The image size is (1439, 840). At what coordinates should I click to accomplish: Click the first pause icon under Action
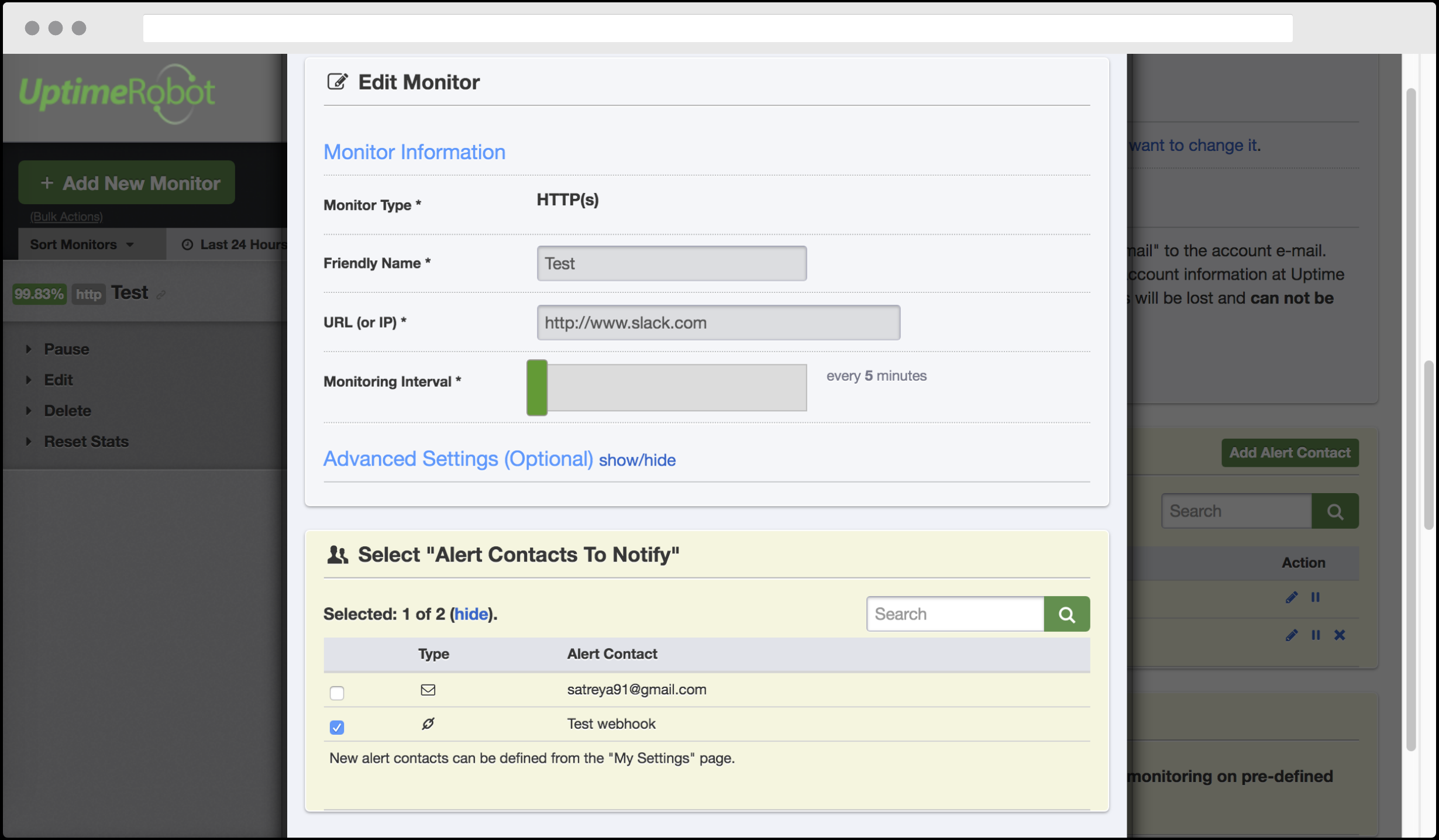pyautogui.click(x=1315, y=597)
